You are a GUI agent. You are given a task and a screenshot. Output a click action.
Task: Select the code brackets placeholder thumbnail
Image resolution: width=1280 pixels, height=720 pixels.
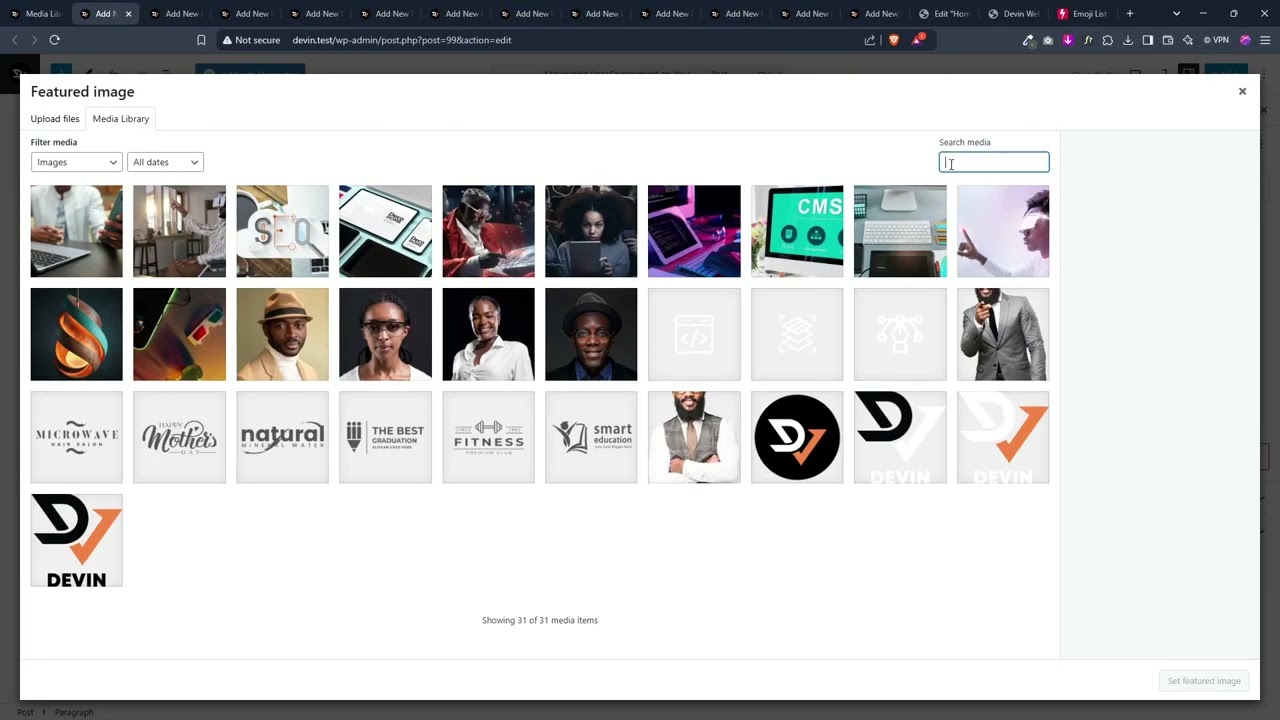(x=694, y=334)
